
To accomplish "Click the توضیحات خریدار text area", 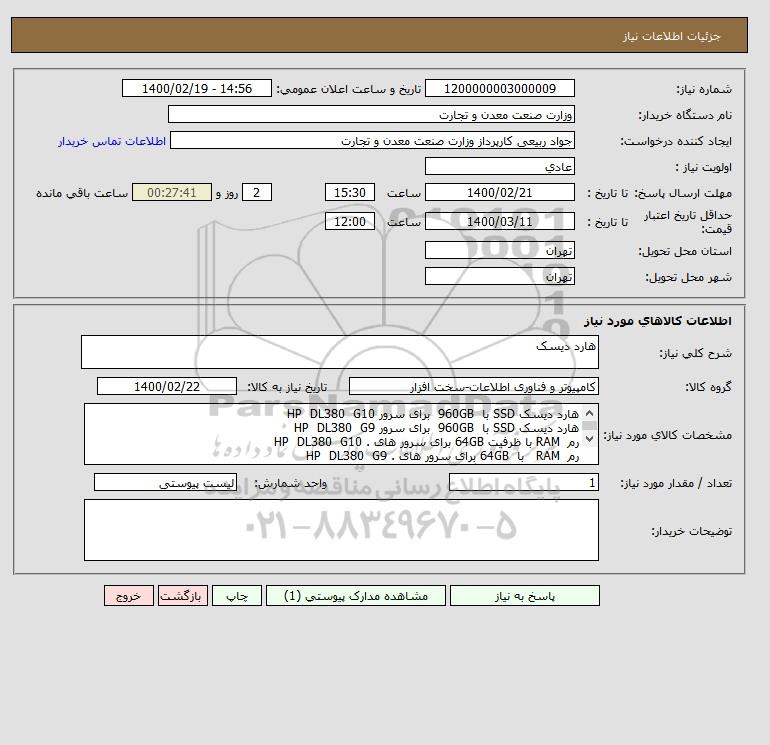I will 341,530.
